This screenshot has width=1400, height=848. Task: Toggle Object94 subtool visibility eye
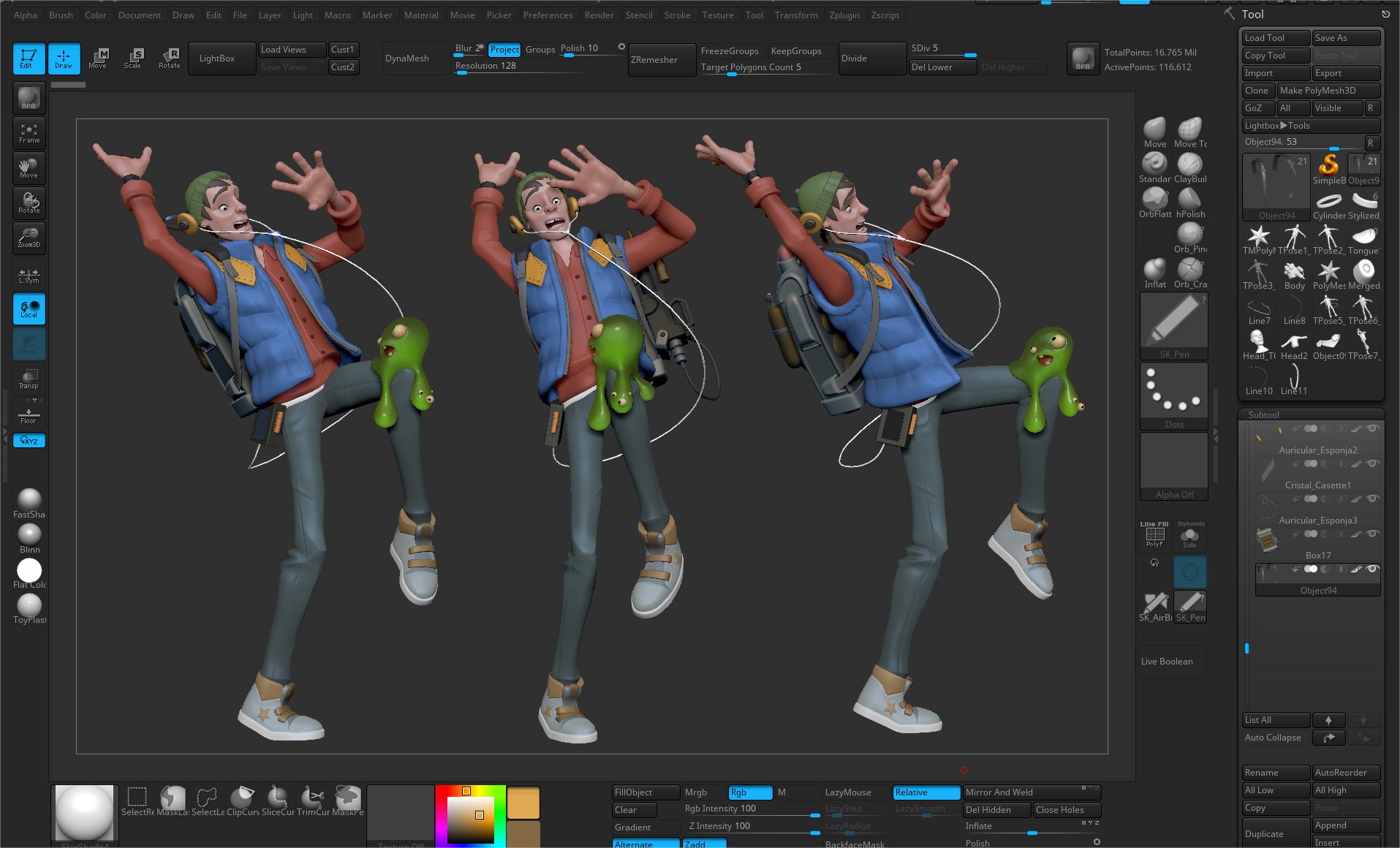(x=1372, y=569)
